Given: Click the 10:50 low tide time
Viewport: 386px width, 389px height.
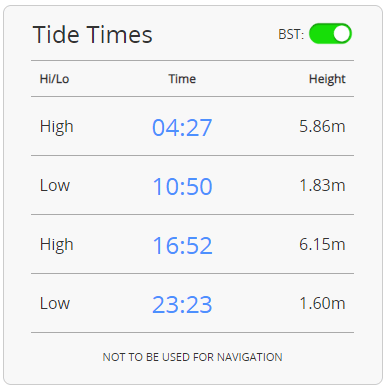Looking at the screenshot, I should (182, 186).
